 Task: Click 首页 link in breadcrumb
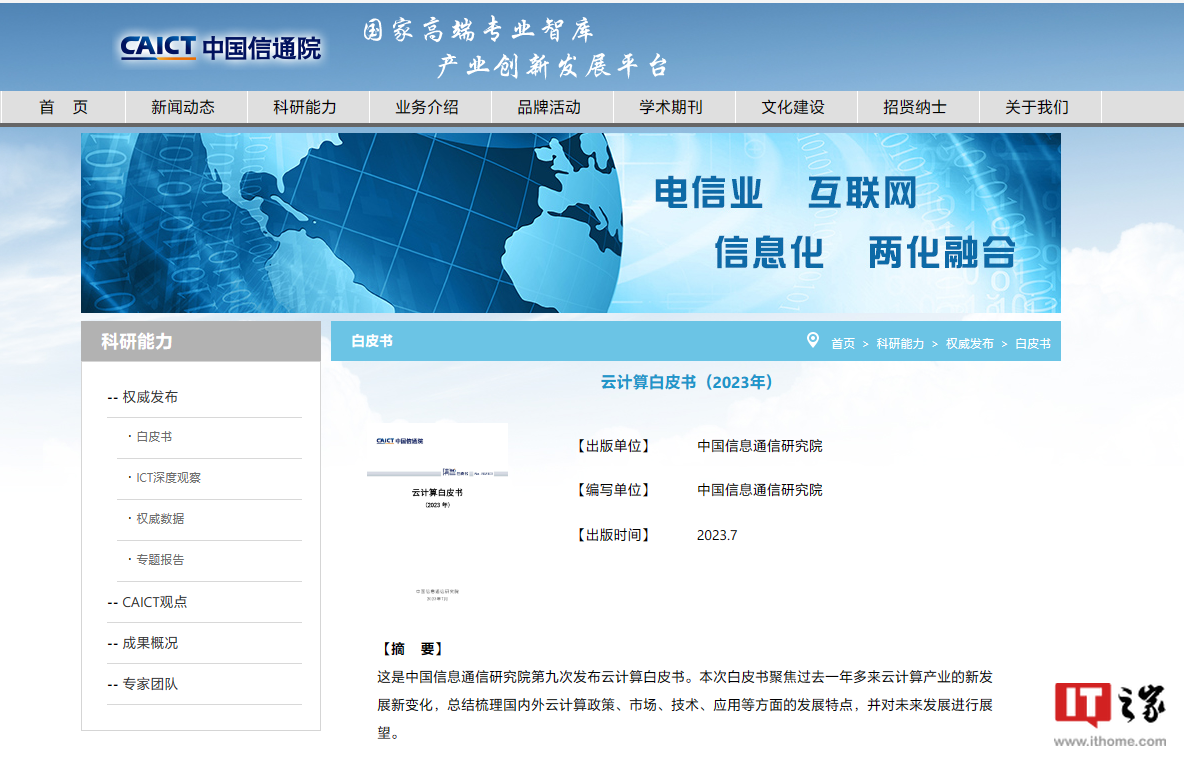point(843,343)
